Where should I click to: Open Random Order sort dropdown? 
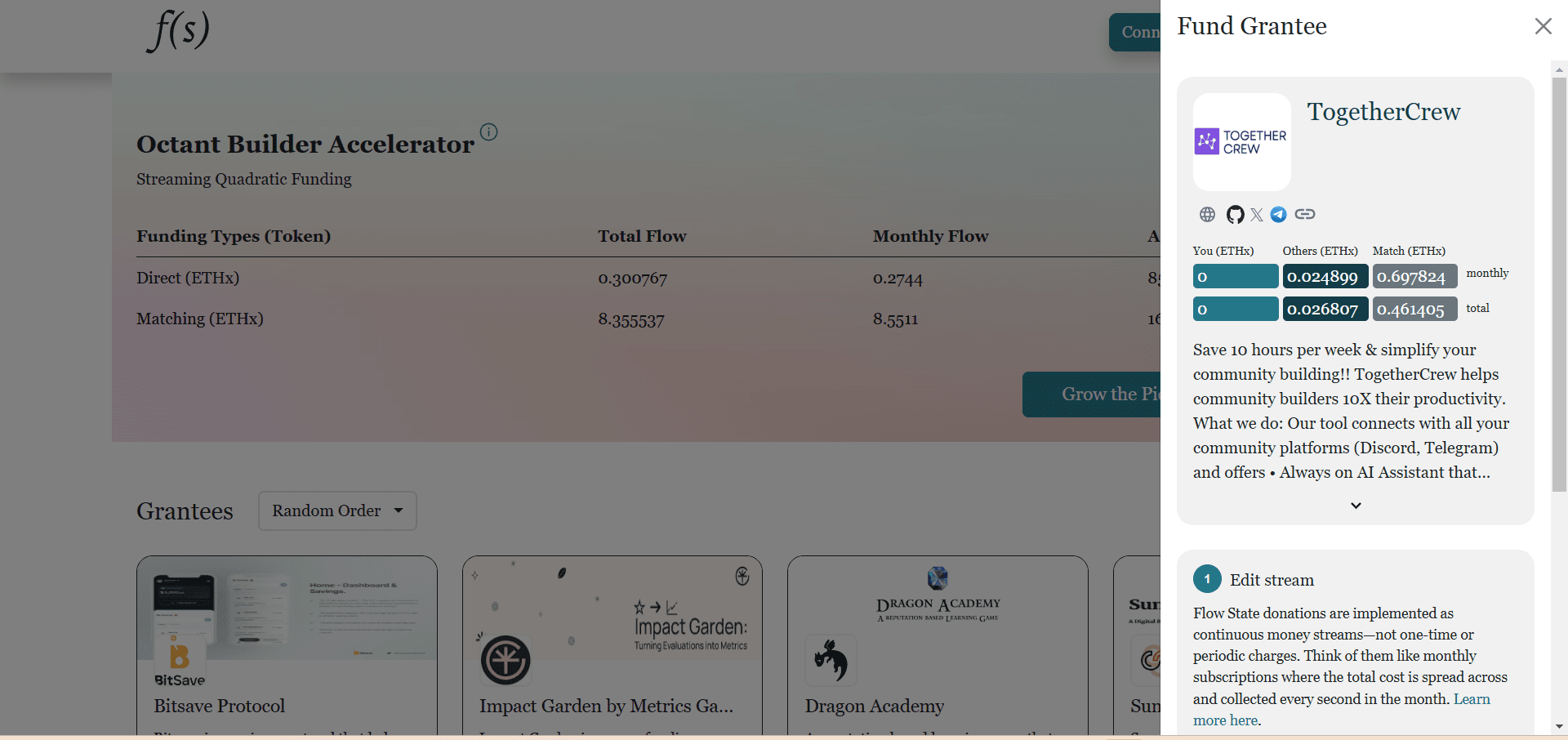click(337, 510)
